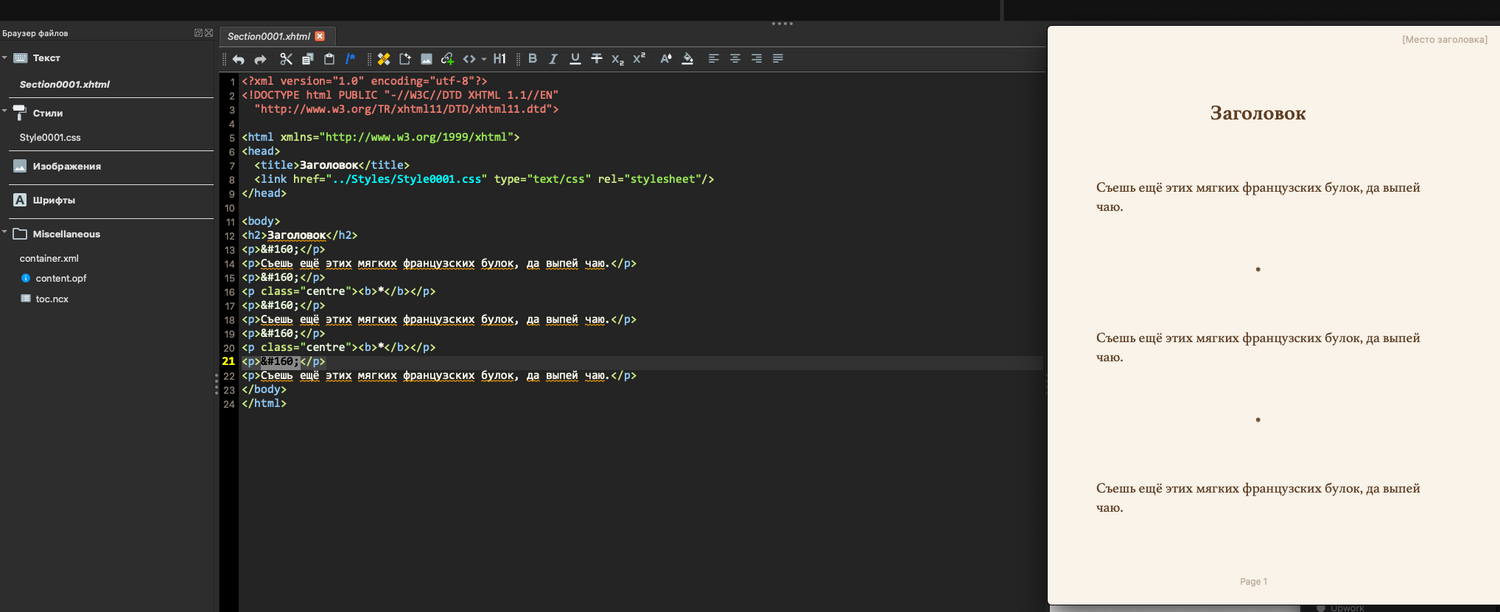Toggle bold formatting
Screen dimensions: 1500x612
pyautogui.click(x=533, y=59)
